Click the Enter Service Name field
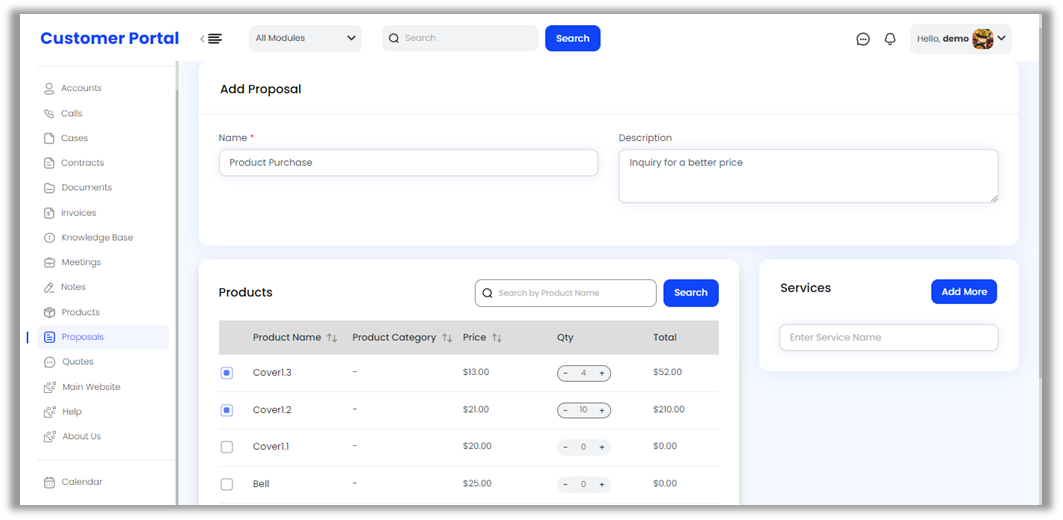1063x520 pixels. click(x=888, y=338)
